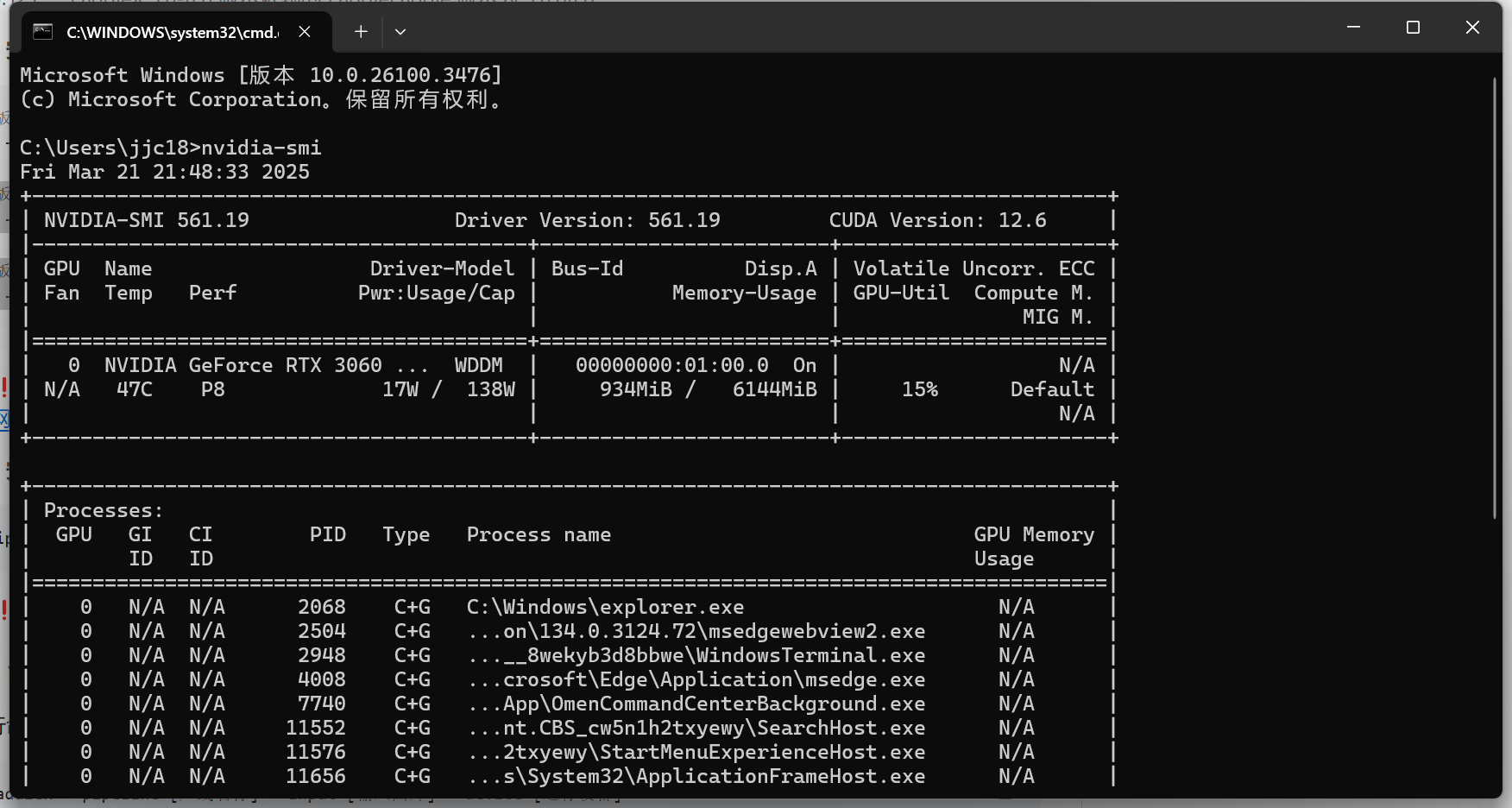The width and height of the screenshot is (1512, 808).
Task: Click the NVIDIA GeForce RTX 3060 name
Action: [243, 365]
